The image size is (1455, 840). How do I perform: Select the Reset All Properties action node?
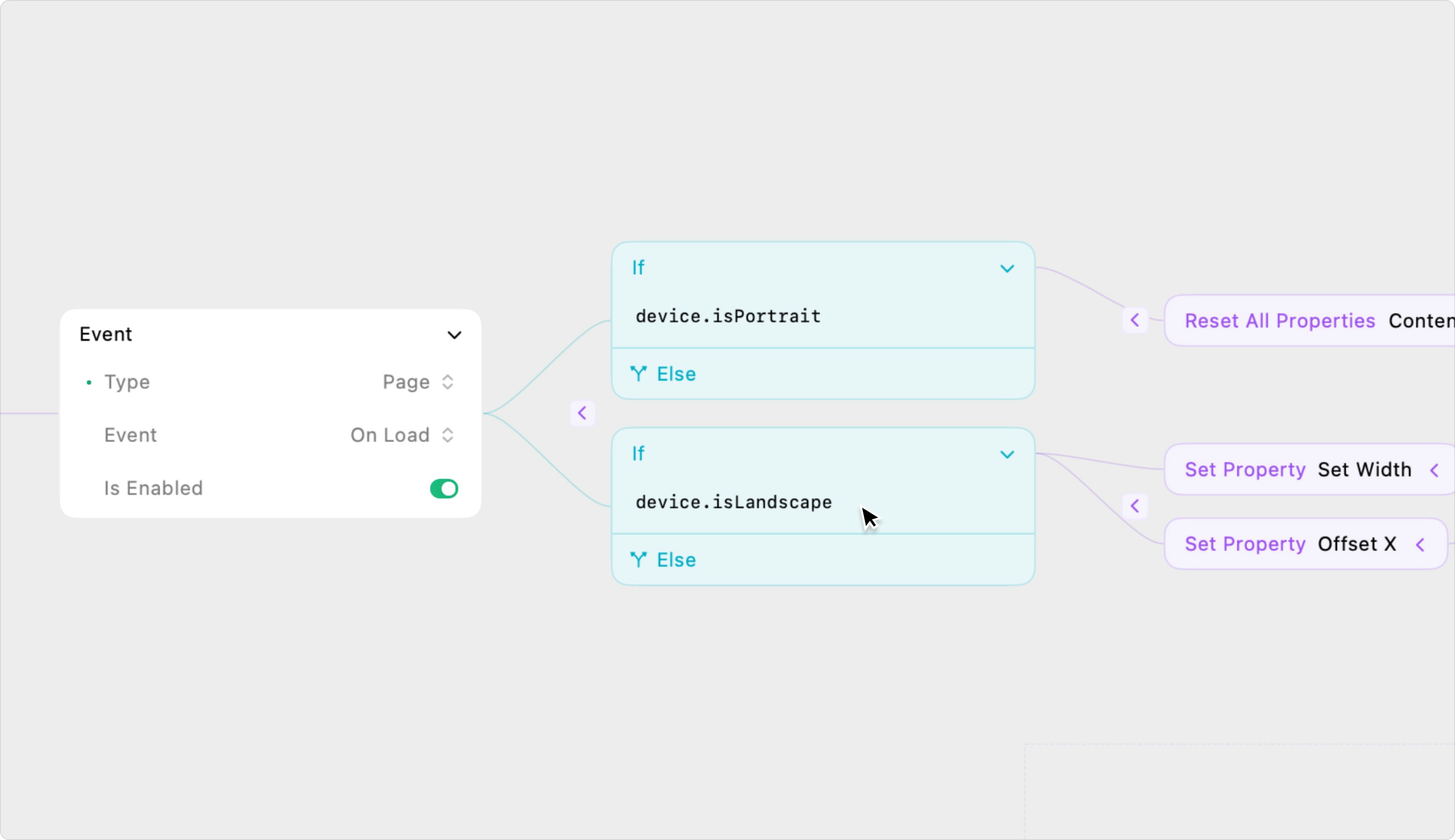tap(1280, 321)
